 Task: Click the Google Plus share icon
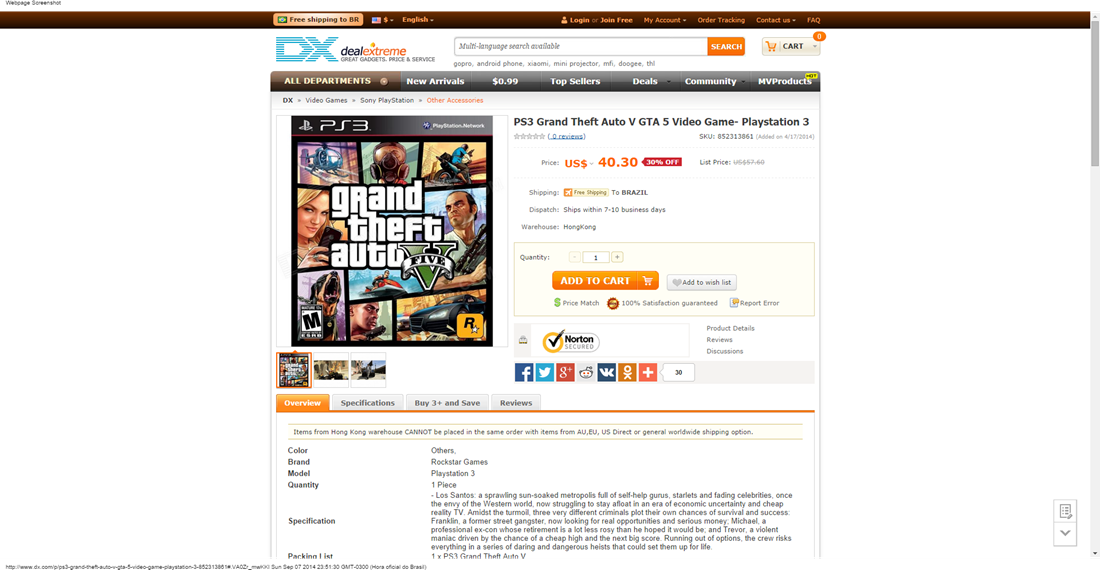tap(565, 372)
